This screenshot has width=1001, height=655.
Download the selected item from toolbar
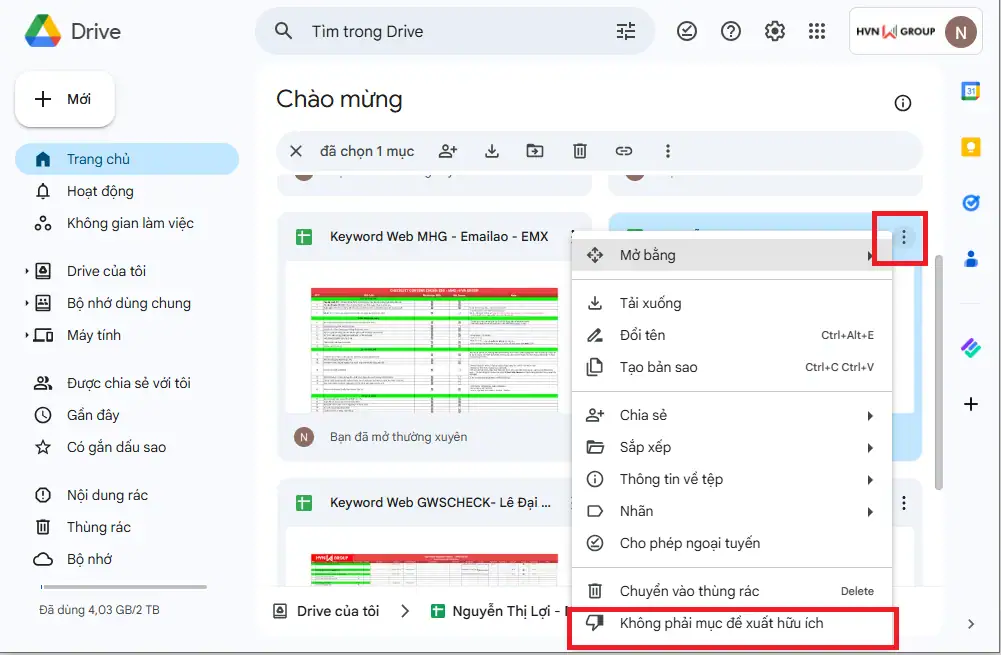(x=492, y=151)
